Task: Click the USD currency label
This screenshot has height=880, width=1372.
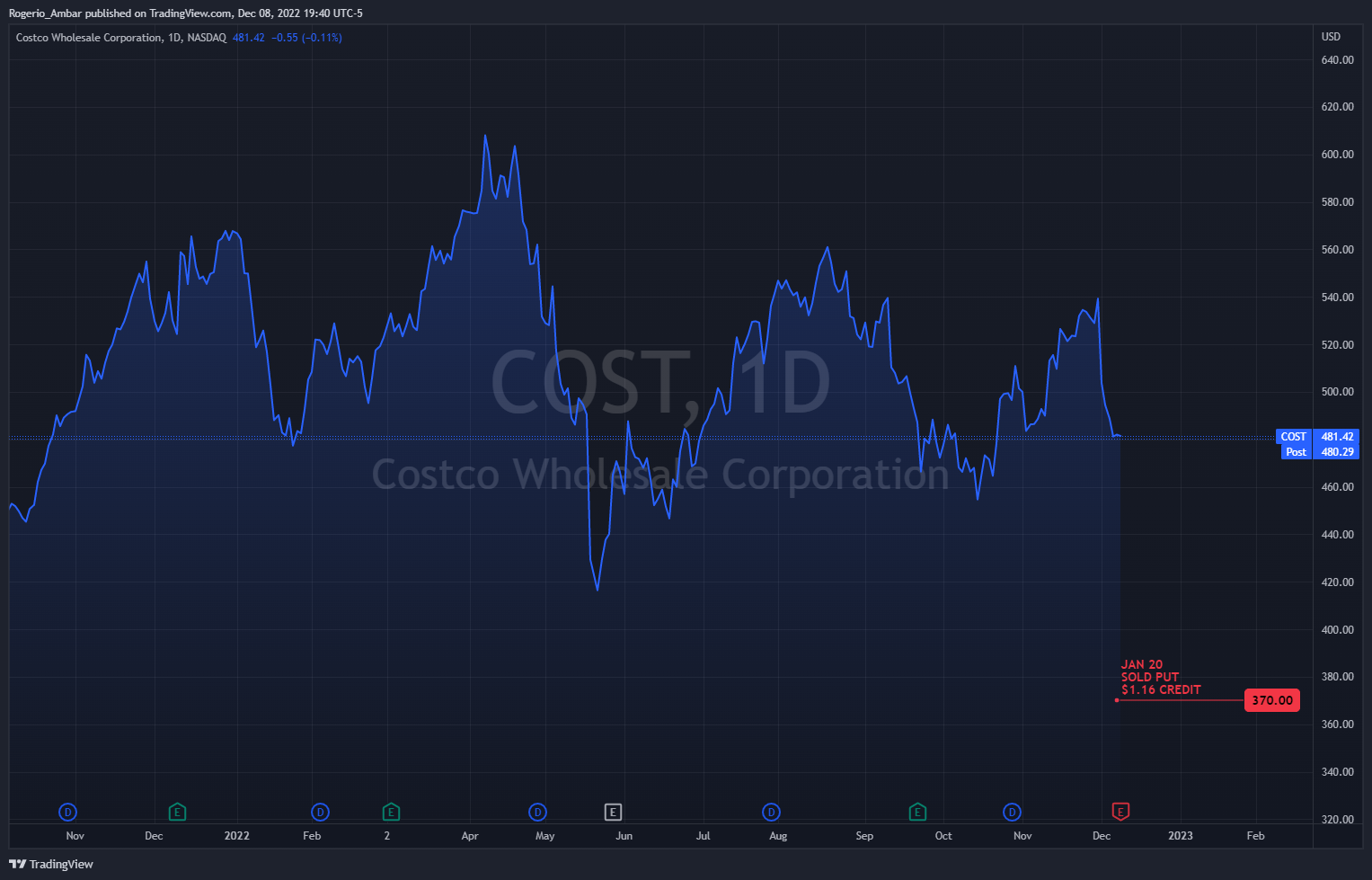Action: [1331, 37]
